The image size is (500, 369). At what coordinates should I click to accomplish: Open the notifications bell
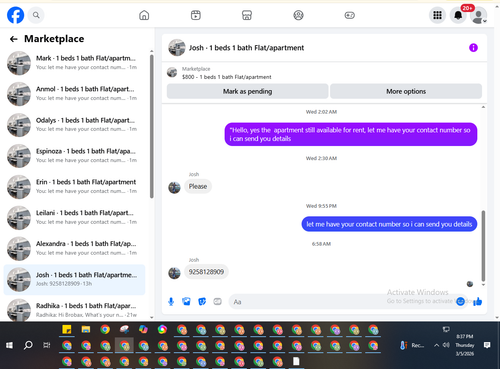pyautogui.click(x=458, y=15)
